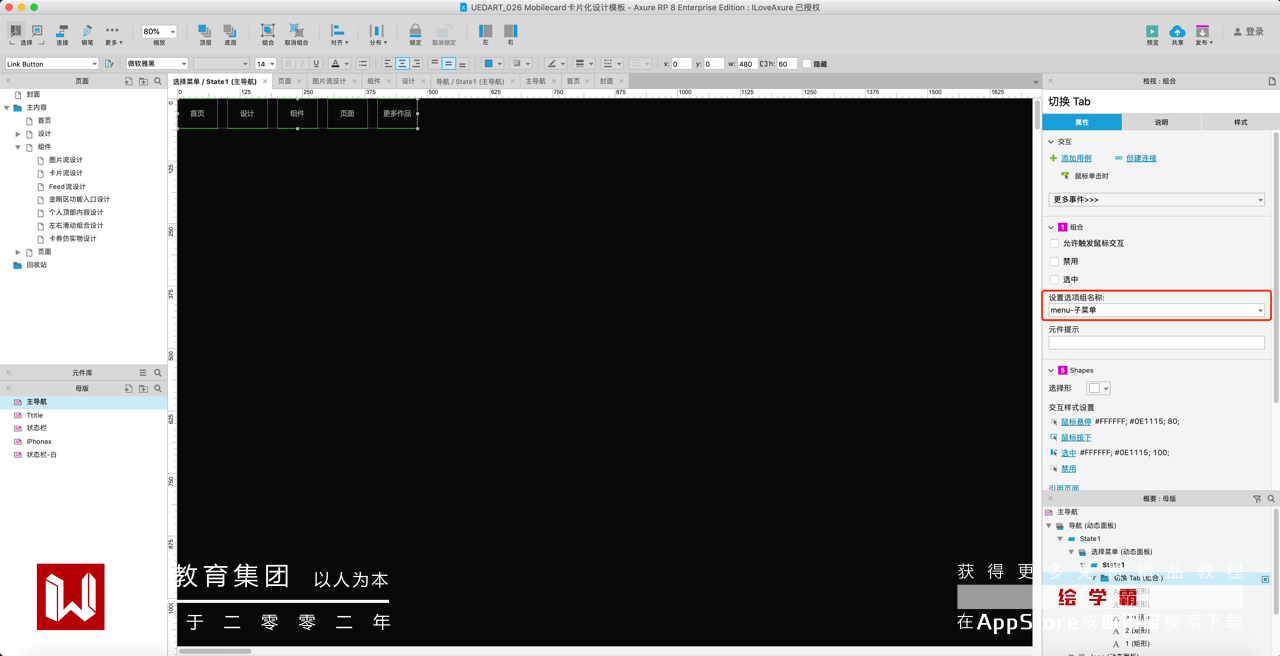Select the 图片流设计 page
Viewport: 1280px width, 656px height.
pyautogui.click(x=66, y=160)
